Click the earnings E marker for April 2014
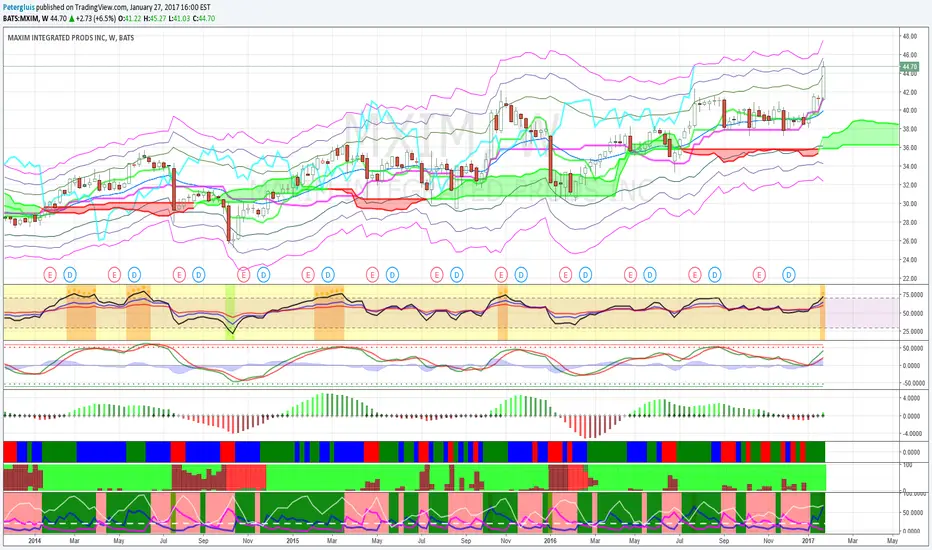Viewport: 932px width, 550px height. (x=114, y=275)
